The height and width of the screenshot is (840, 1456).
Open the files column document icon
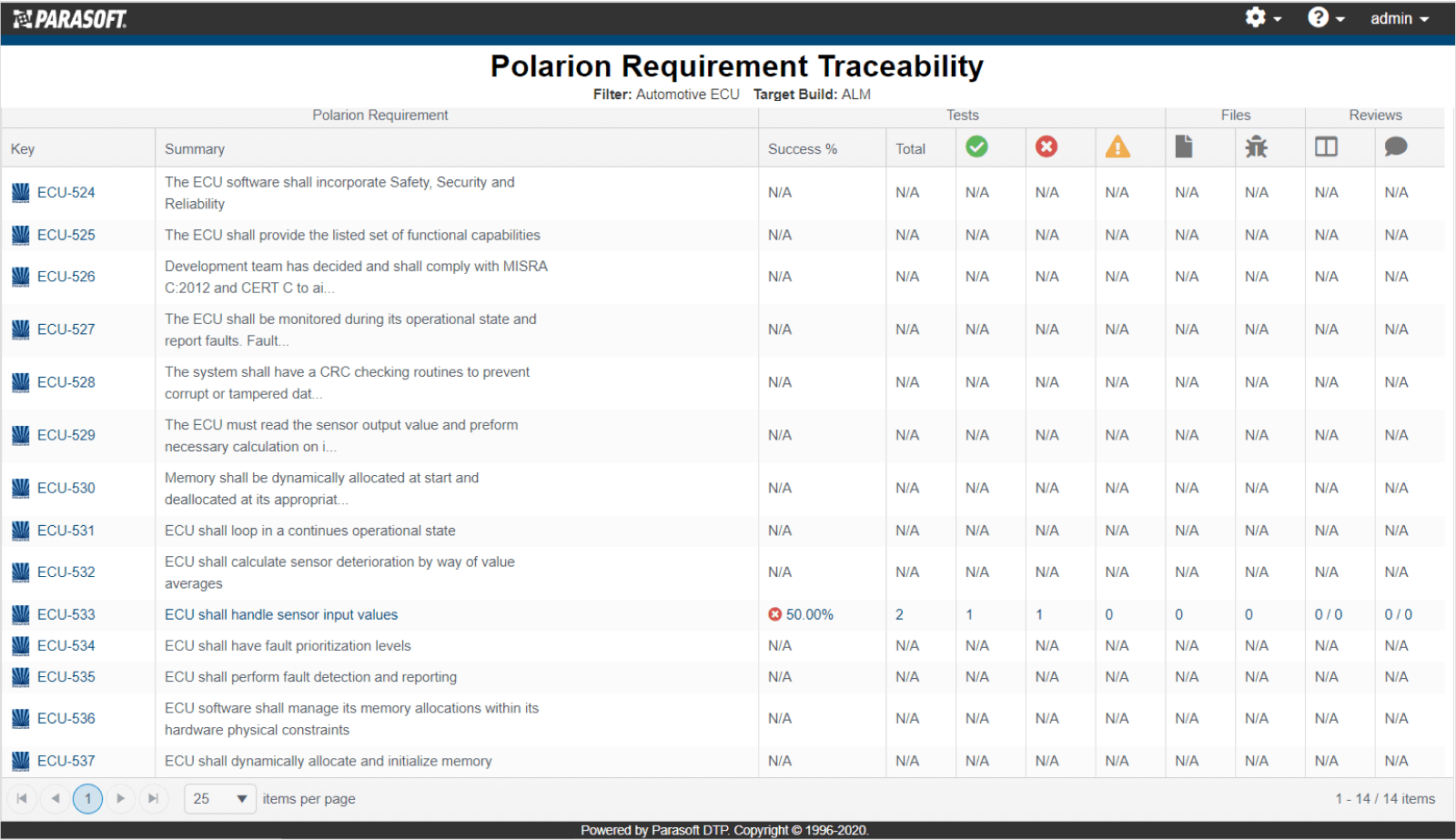1185,147
